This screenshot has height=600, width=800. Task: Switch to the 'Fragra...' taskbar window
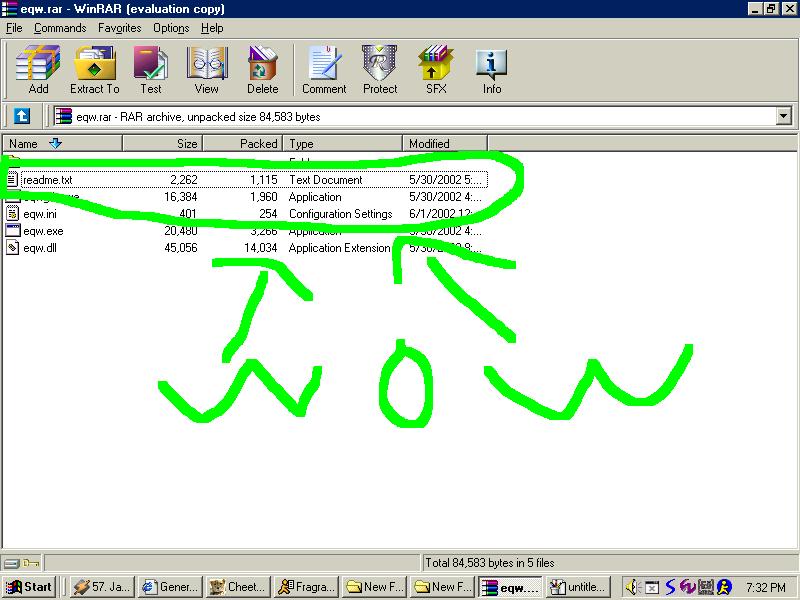[306, 587]
